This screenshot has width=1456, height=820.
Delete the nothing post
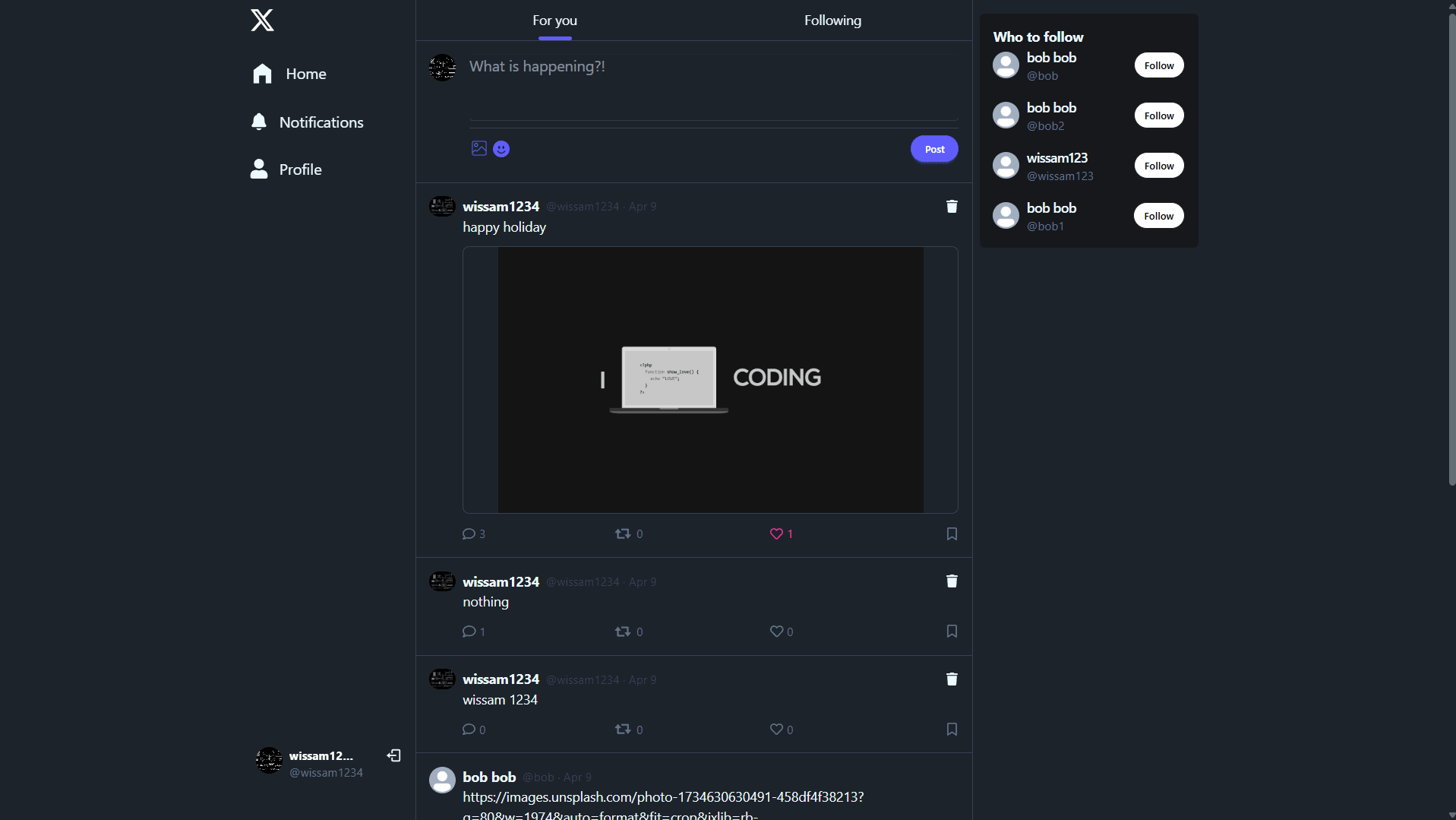[x=952, y=581]
